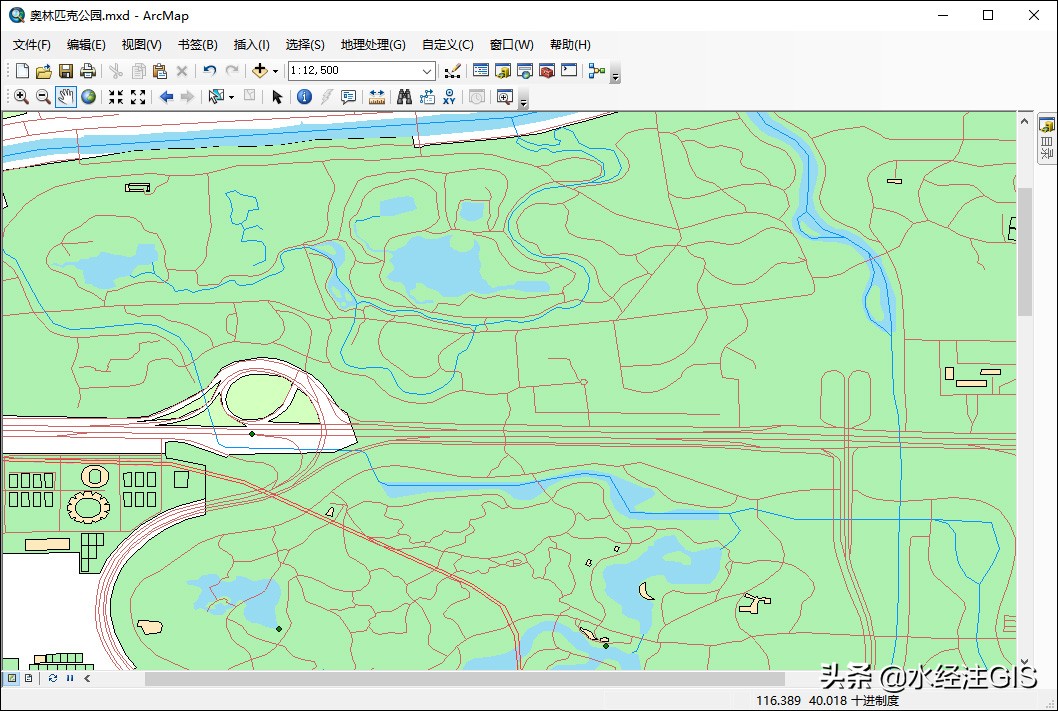Expand the Add Data dropdown arrow

(x=274, y=70)
